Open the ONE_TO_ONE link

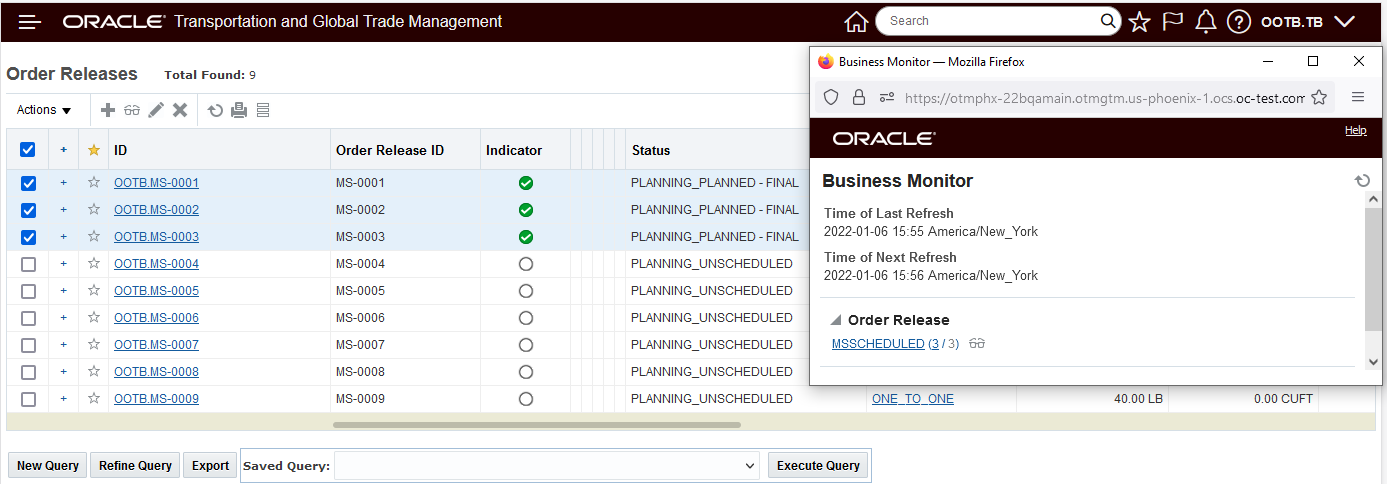(x=913, y=399)
